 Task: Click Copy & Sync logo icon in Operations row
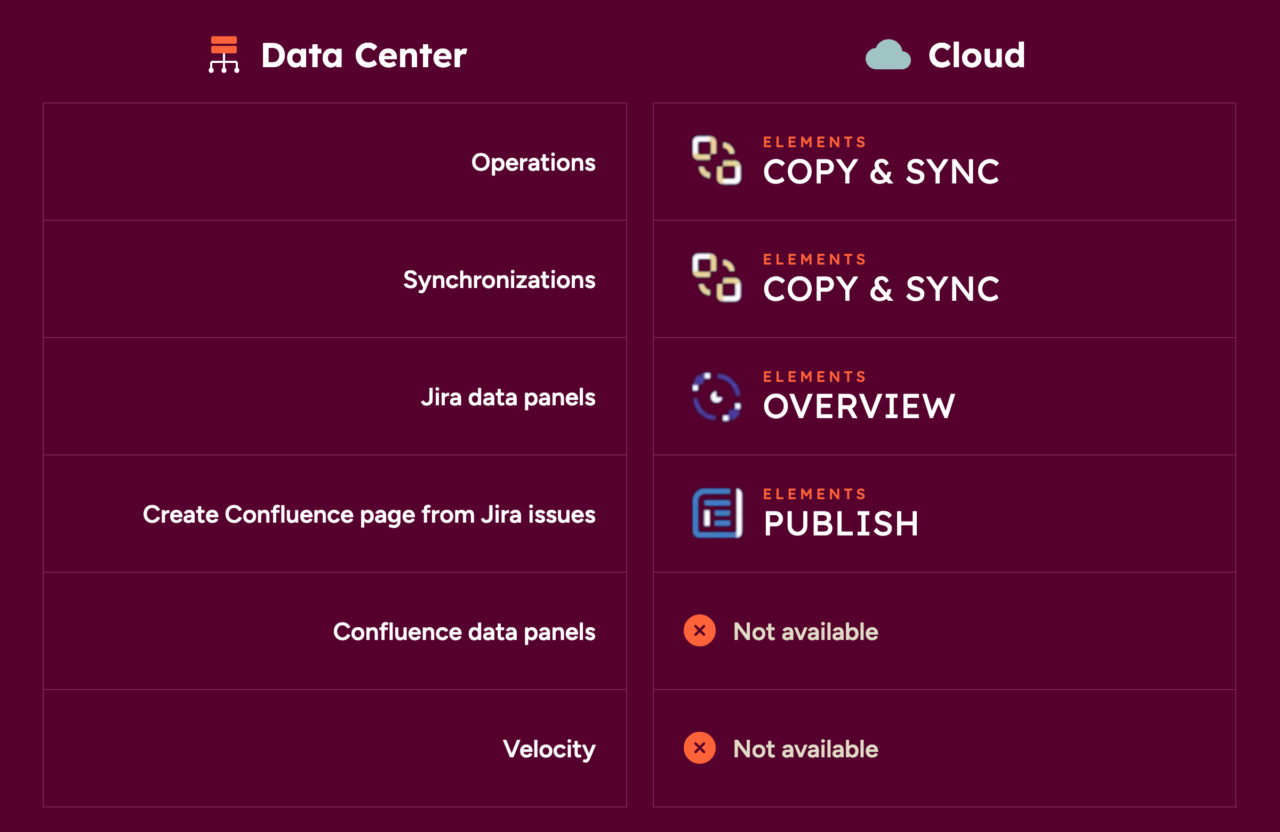(x=716, y=161)
